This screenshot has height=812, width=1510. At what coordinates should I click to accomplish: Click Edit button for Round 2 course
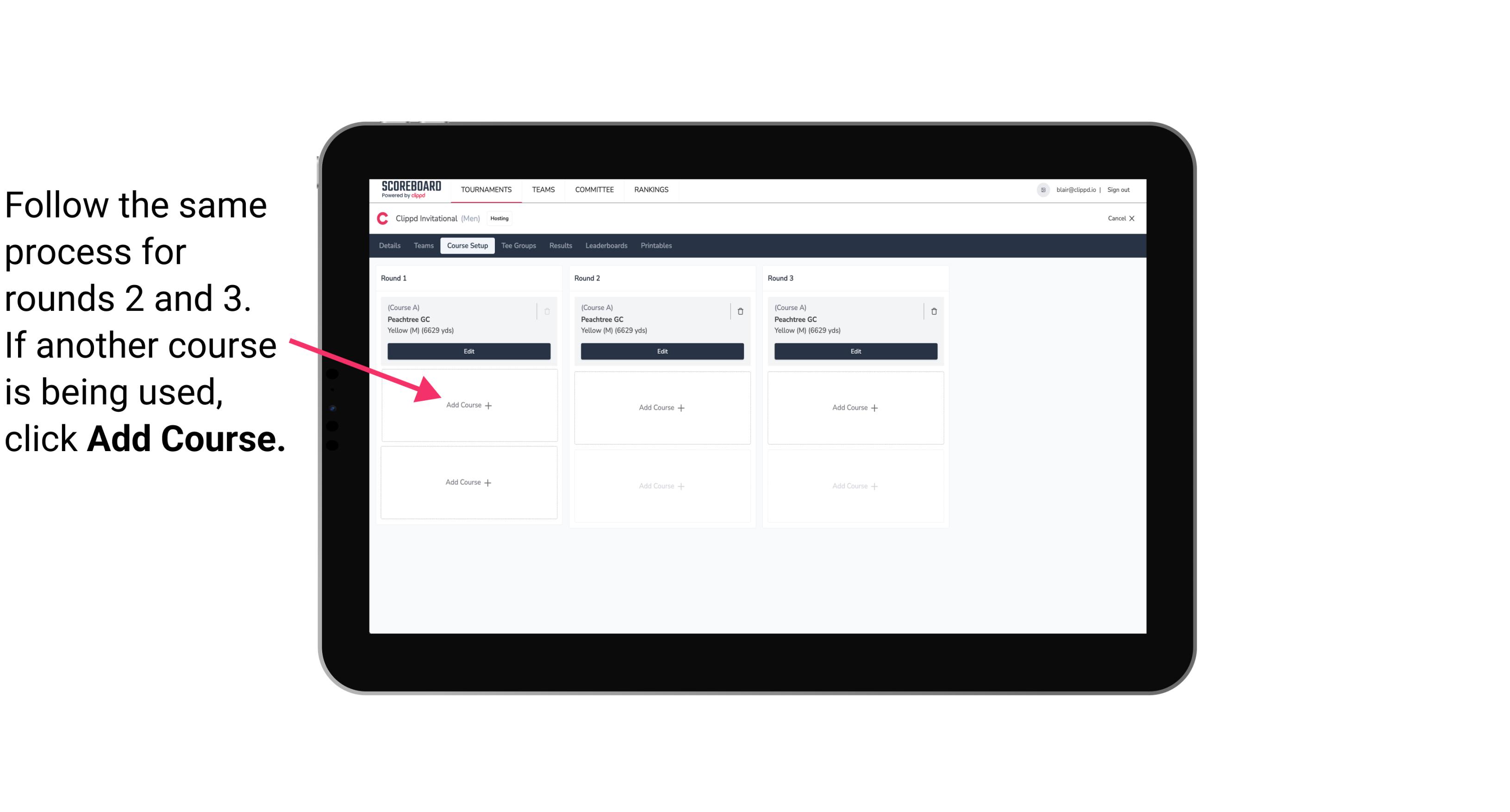(661, 352)
